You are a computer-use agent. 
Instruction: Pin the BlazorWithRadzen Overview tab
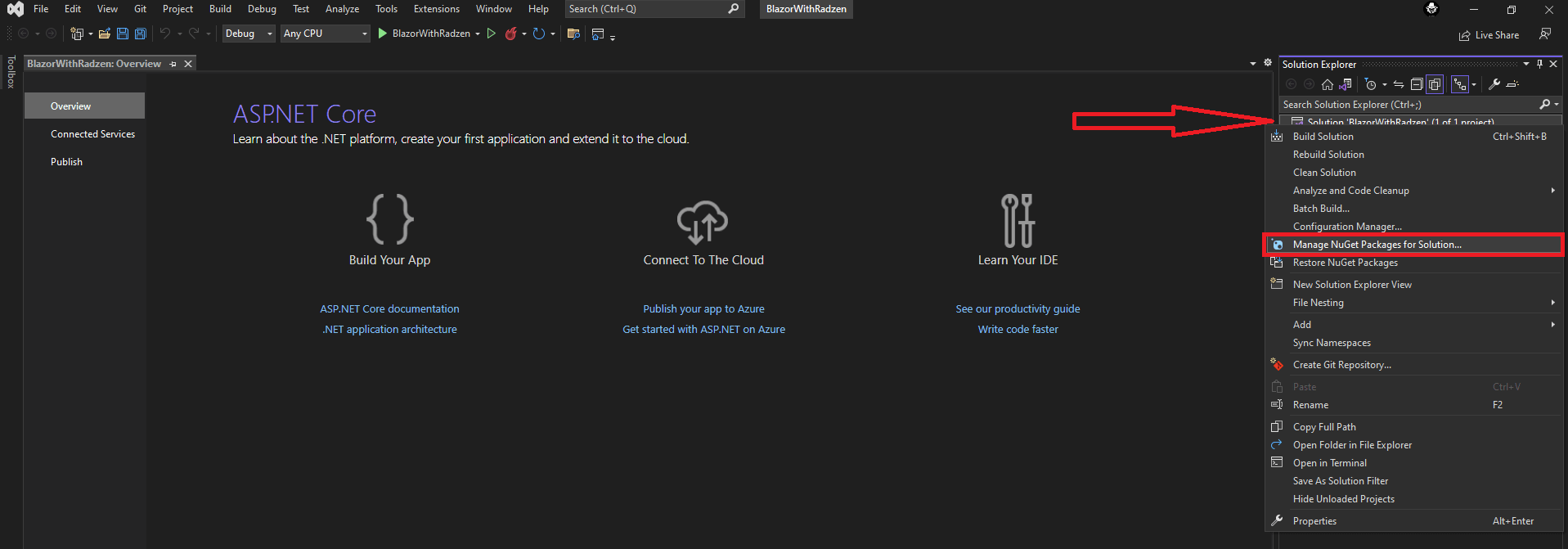coord(173,64)
